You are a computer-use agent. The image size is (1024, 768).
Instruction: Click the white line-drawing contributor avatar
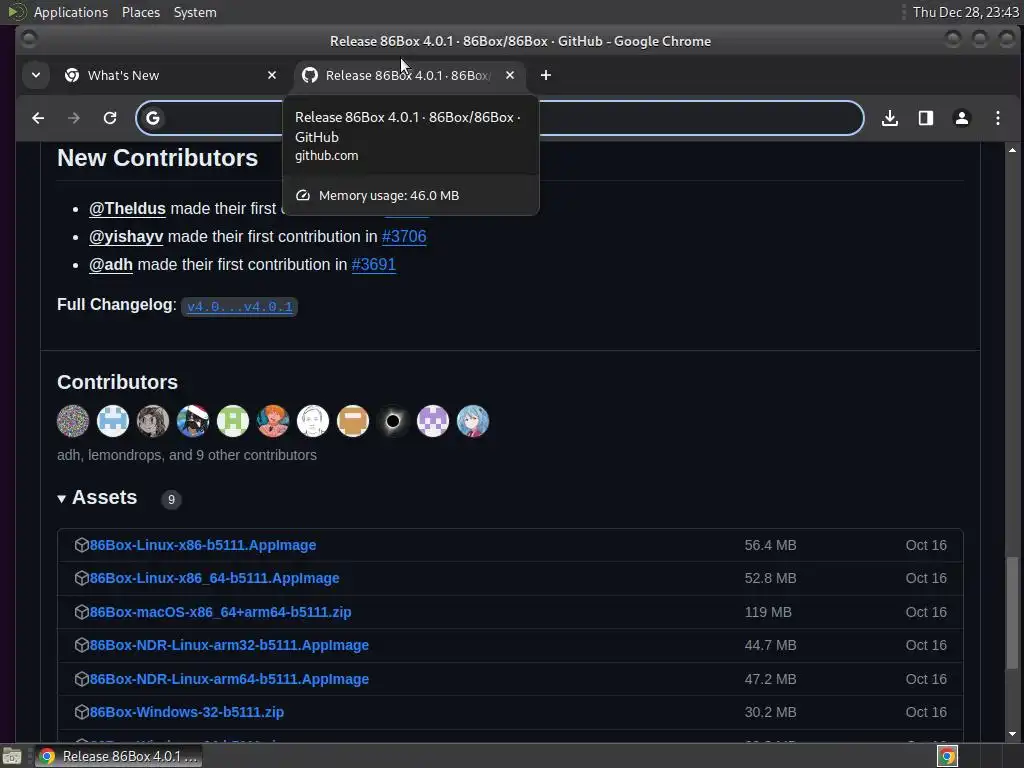point(313,421)
